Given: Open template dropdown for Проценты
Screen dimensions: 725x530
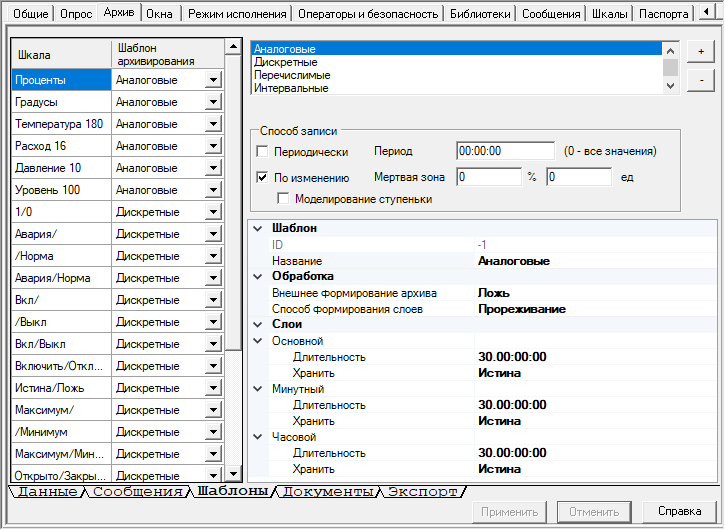Looking at the screenshot, I should 213,80.
